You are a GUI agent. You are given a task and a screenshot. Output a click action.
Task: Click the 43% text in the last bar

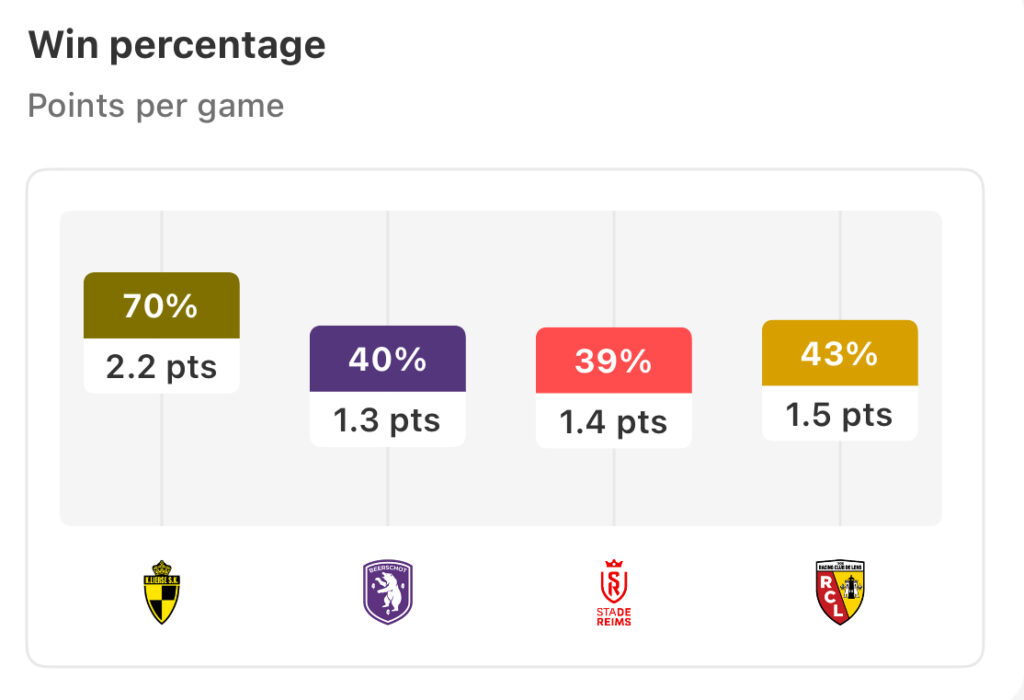(839, 353)
